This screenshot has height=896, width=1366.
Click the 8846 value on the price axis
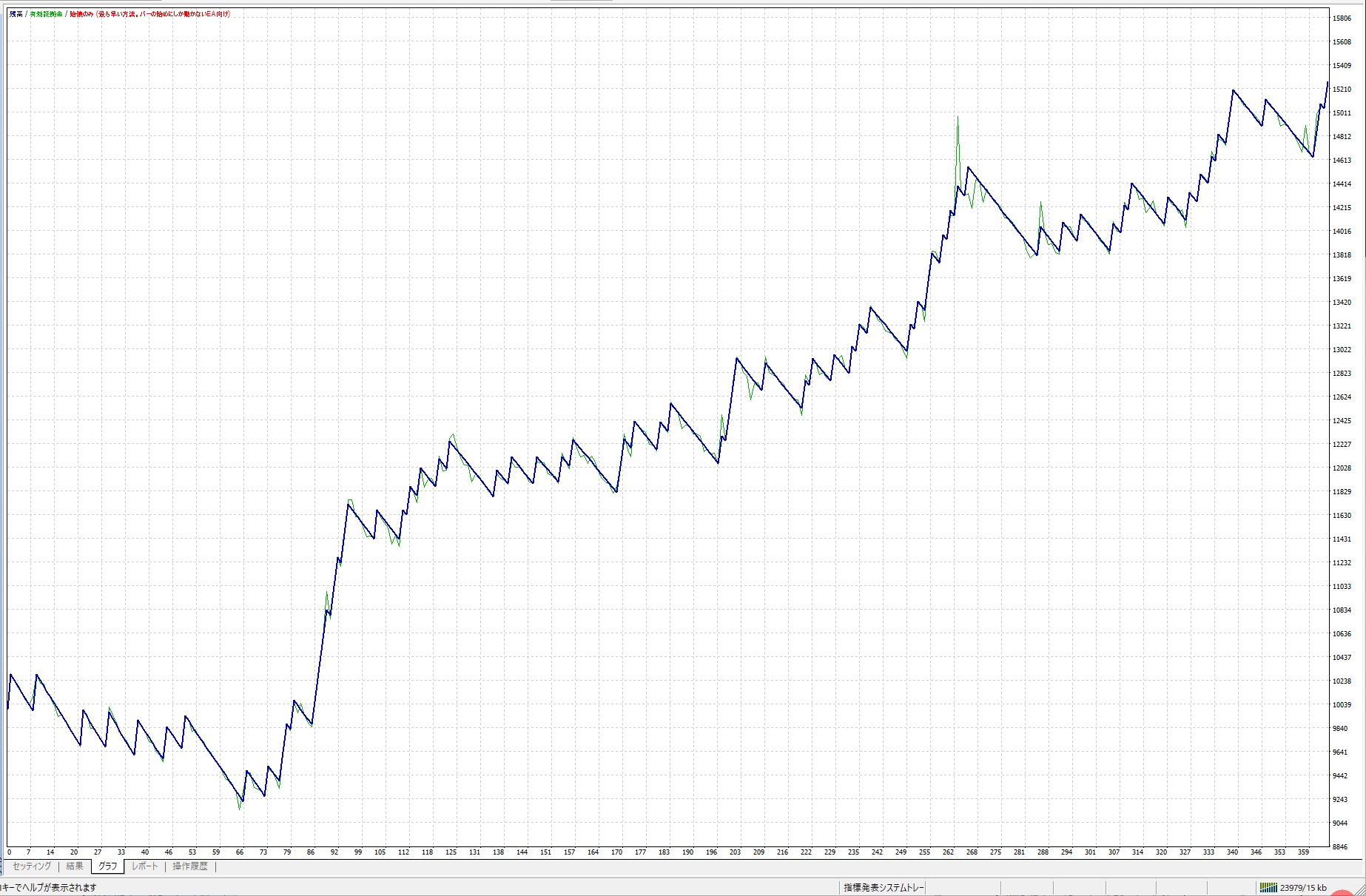(x=1340, y=847)
